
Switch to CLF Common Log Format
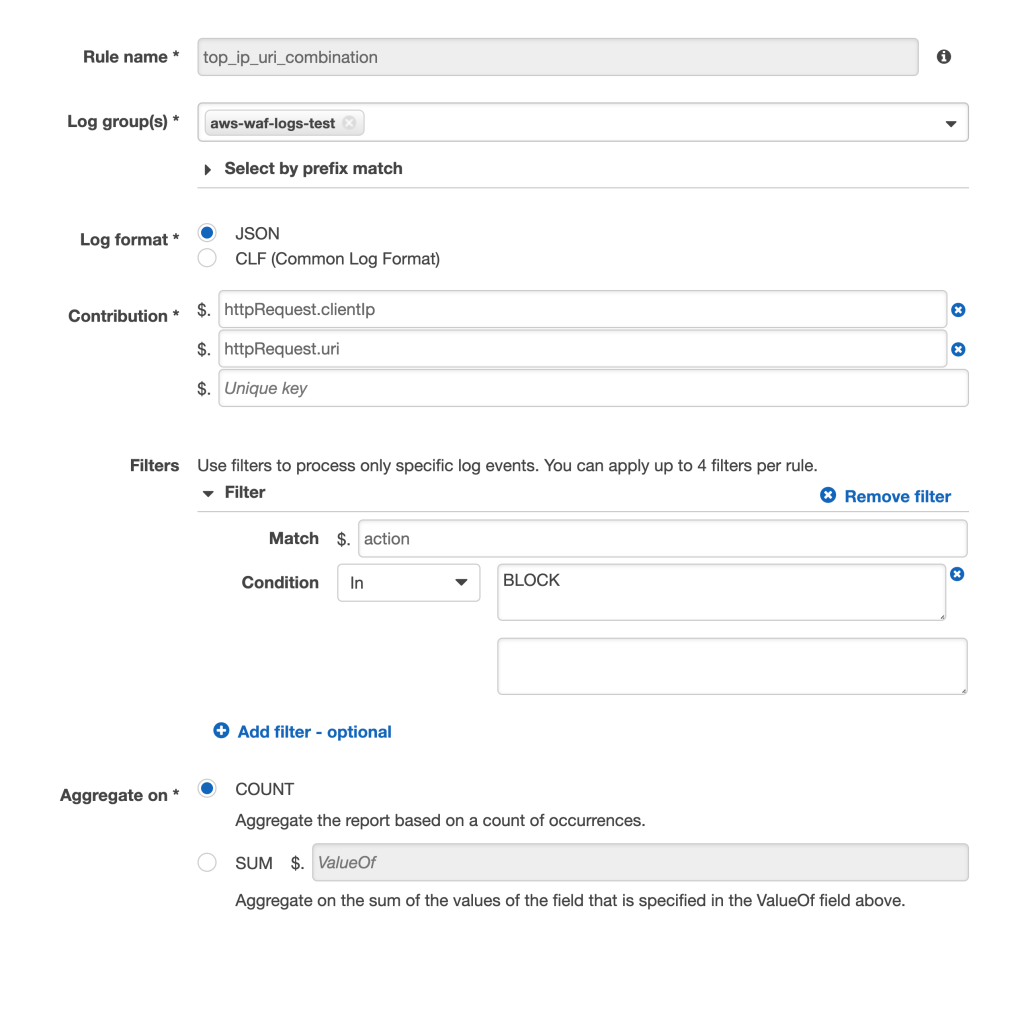tap(206, 258)
